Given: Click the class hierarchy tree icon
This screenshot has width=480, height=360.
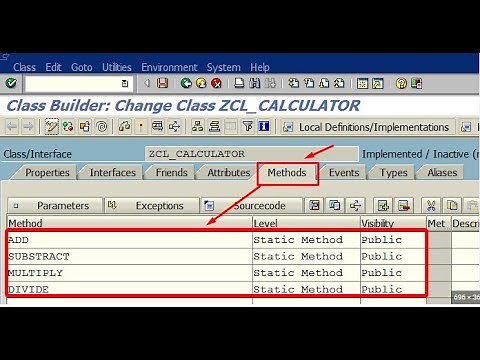Looking at the screenshot, I should [198, 127].
